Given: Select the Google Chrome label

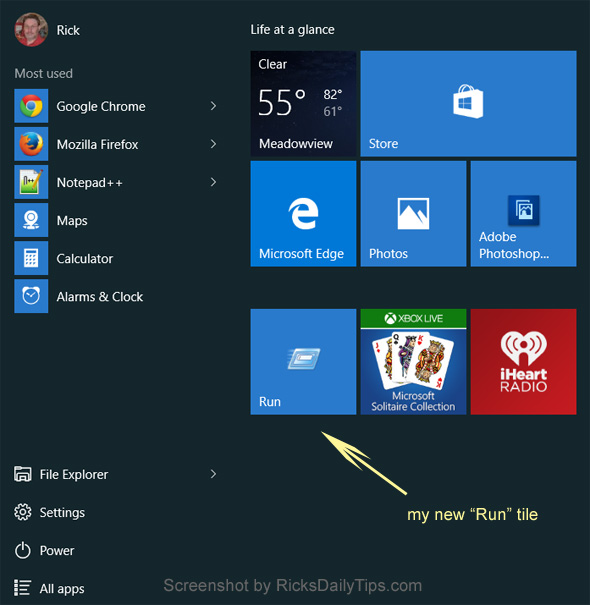Looking at the screenshot, I should 101,106.
